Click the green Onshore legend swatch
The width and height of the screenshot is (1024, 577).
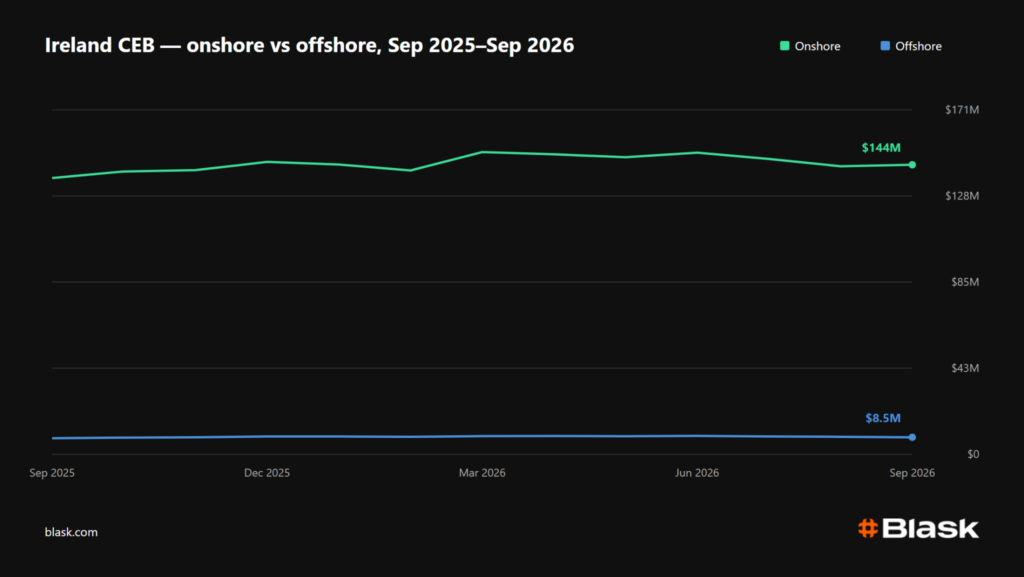[784, 46]
